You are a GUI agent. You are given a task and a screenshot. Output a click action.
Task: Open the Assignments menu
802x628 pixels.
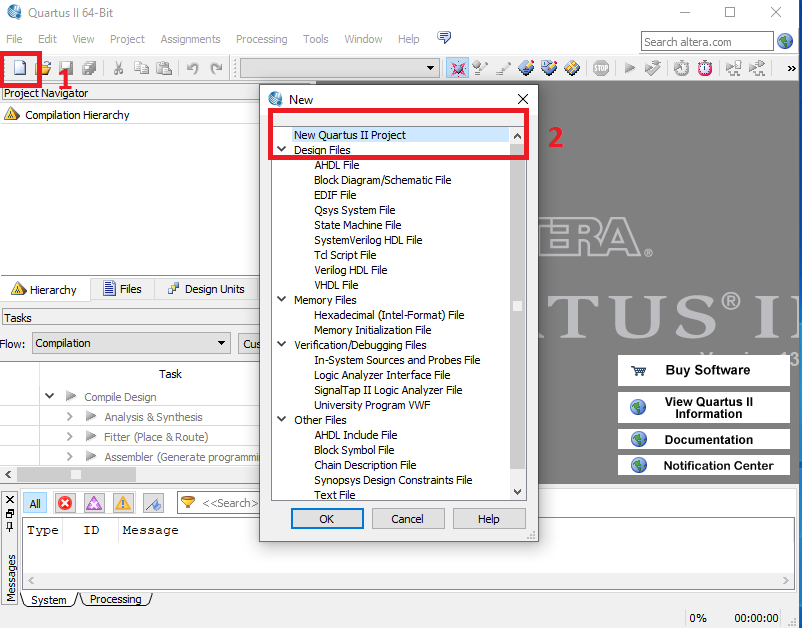[190, 39]
